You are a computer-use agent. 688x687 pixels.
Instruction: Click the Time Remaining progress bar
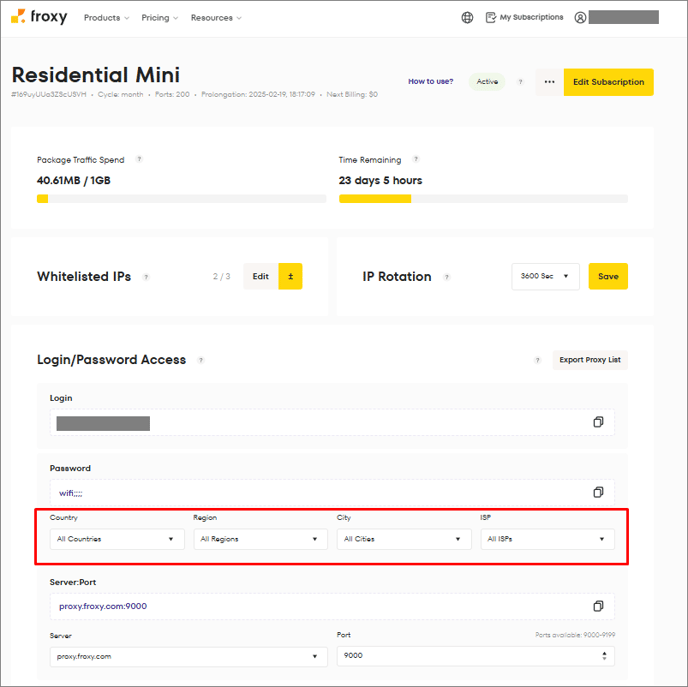pos(483,199)
